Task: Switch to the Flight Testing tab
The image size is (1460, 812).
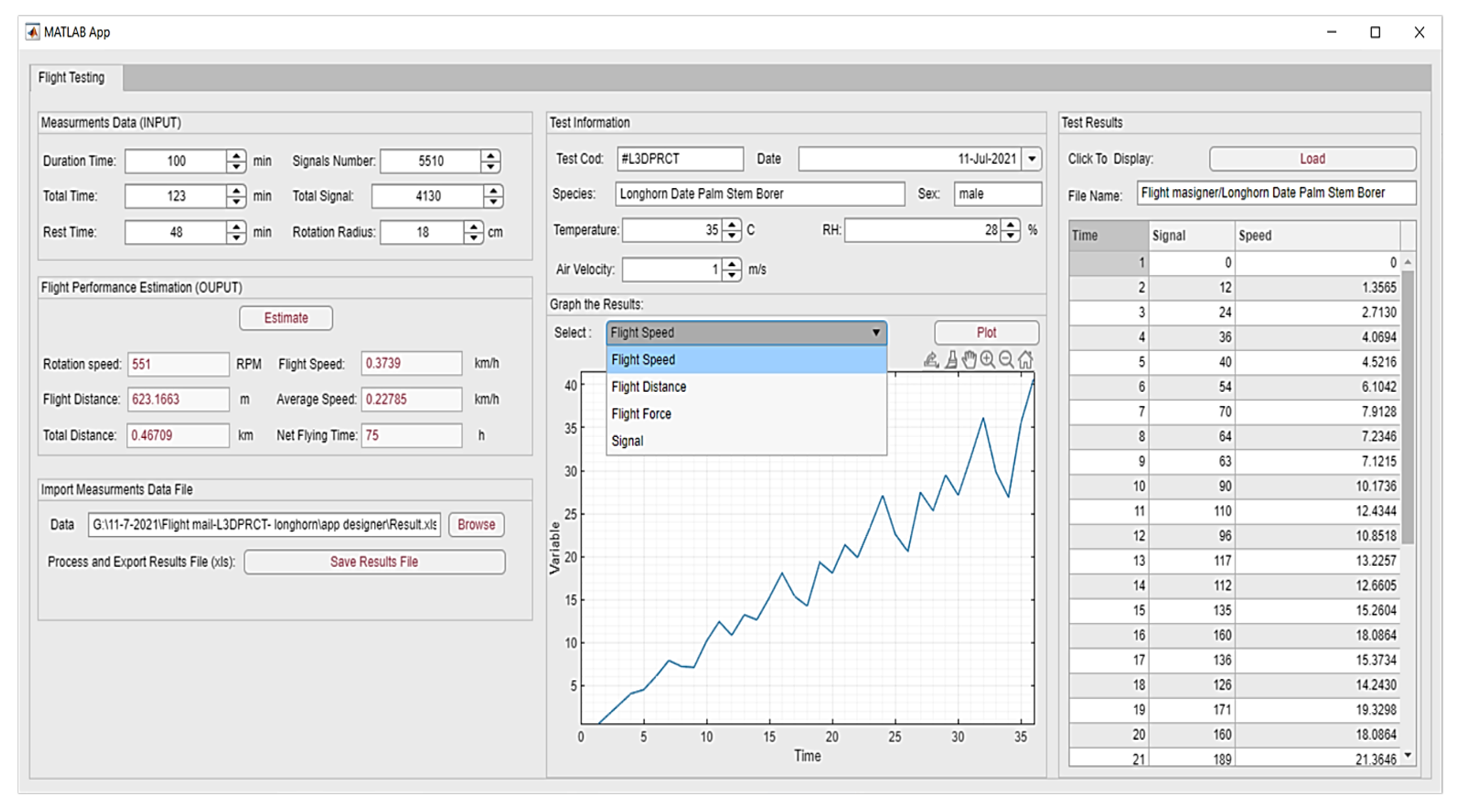Action: 72,78
